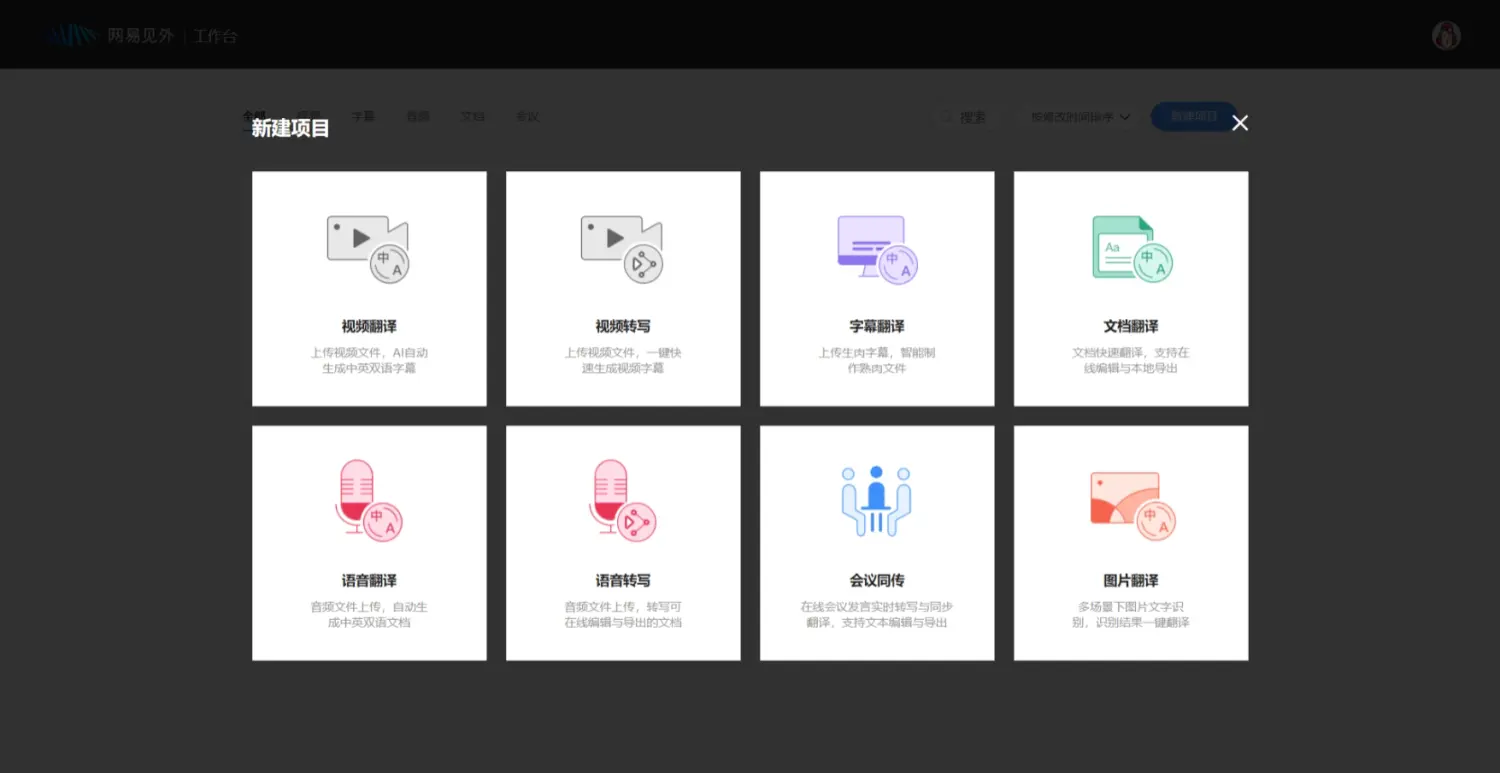The height and width of the screenshot is (773, 1500).
Task: Close the 新建项目 dialog with X
Action: [x=1240, y=123]
